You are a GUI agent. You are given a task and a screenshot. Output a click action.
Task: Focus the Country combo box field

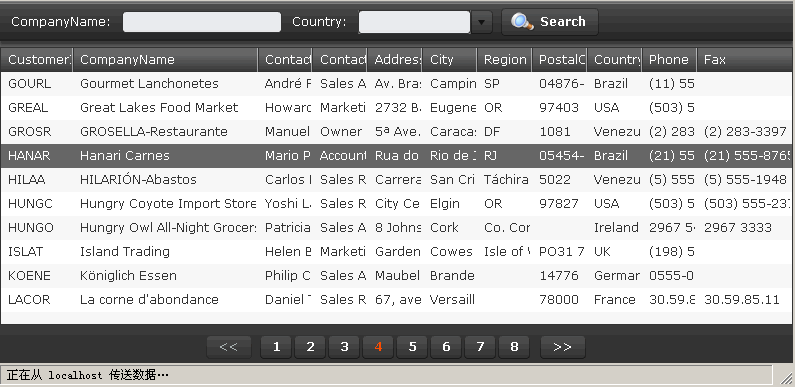pyautogui.click(x=414, y=22)
